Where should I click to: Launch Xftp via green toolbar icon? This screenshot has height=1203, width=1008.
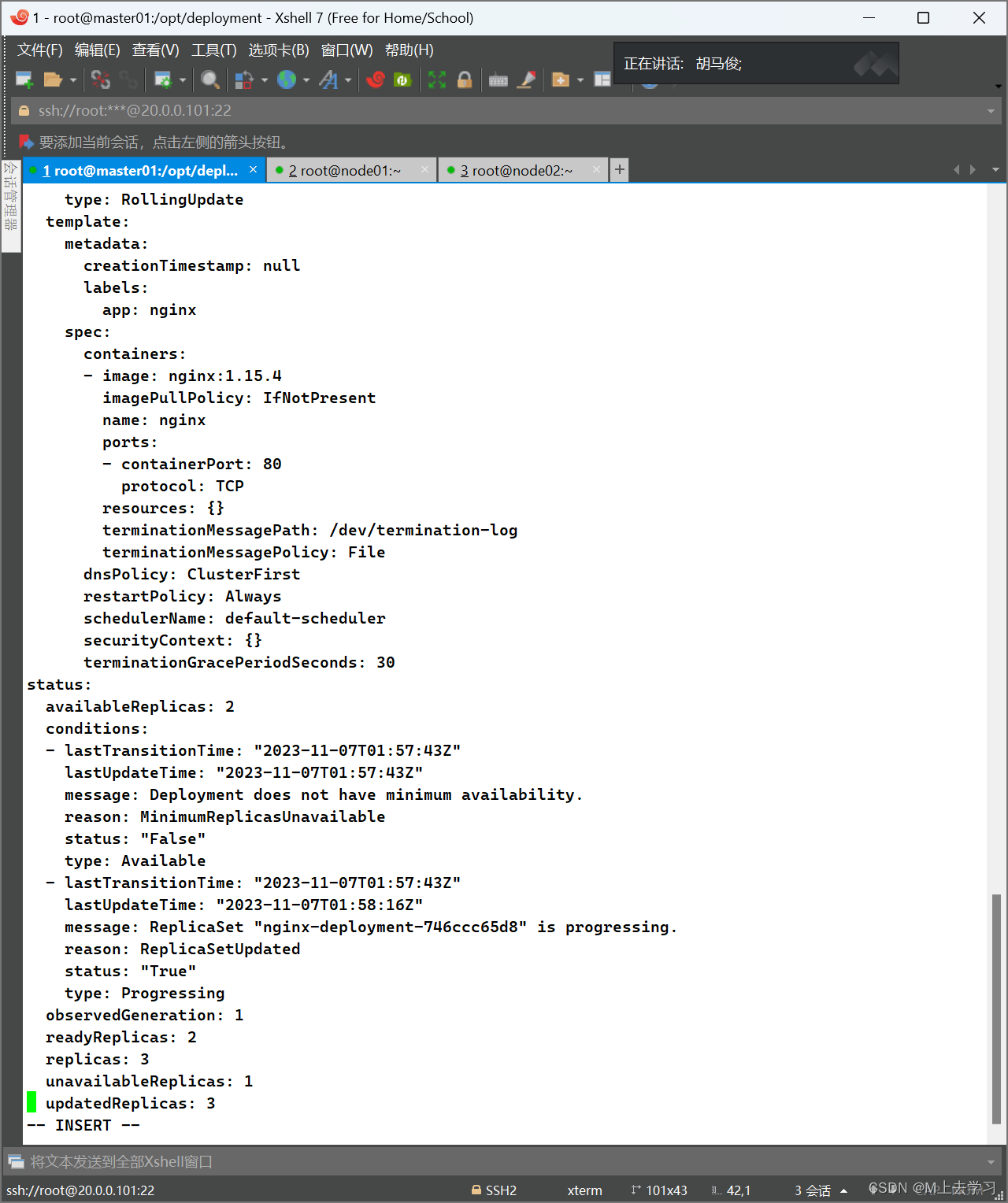tap(402, 80)
